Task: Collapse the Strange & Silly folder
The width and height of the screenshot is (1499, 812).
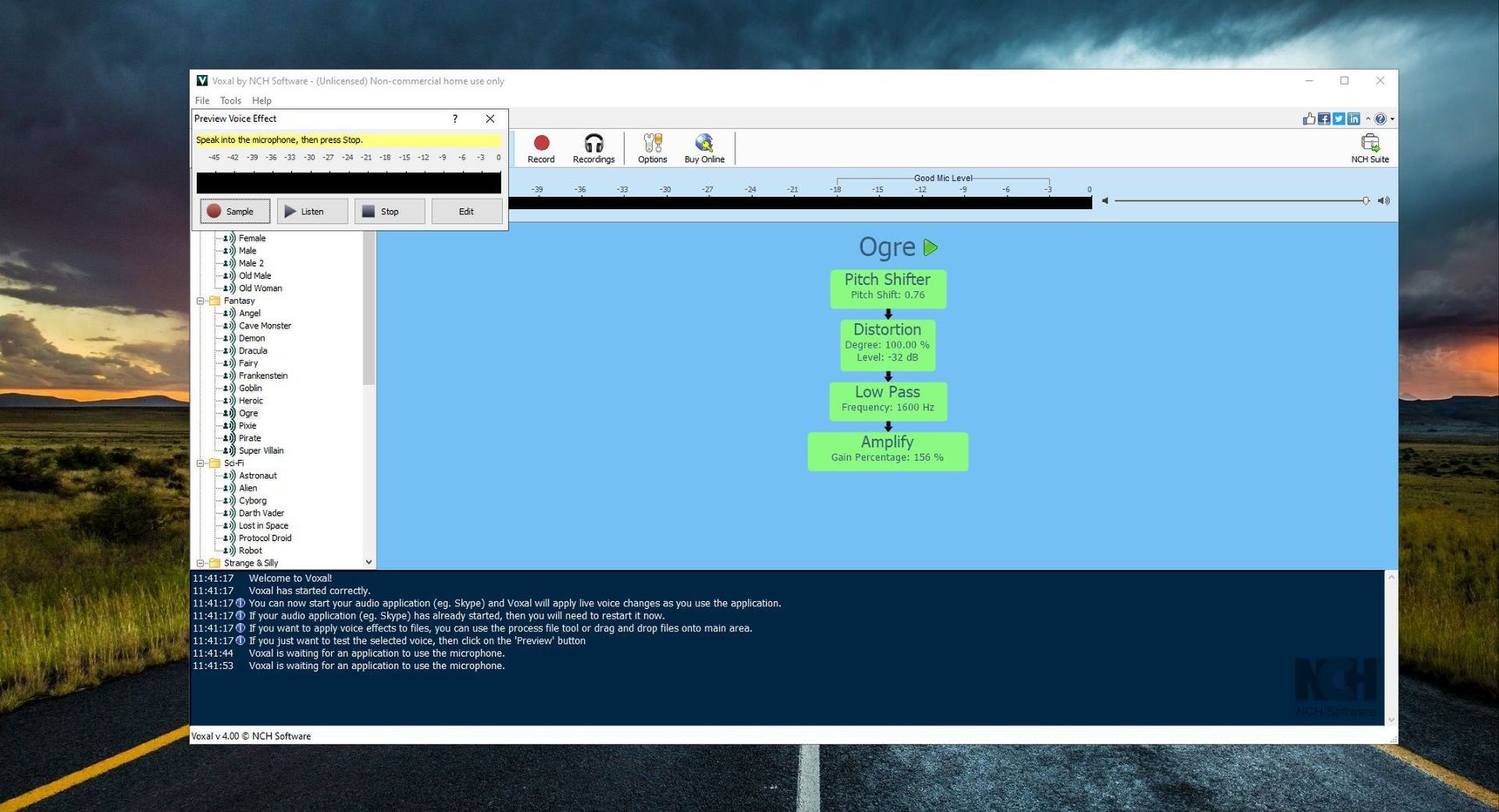Action: (200, 564)
